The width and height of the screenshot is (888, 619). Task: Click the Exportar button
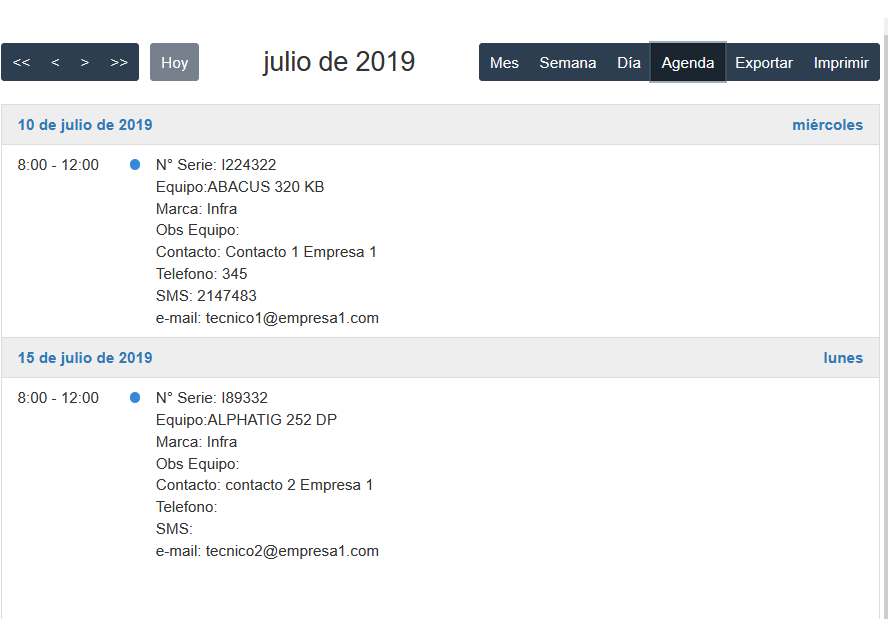pos(763,62)
